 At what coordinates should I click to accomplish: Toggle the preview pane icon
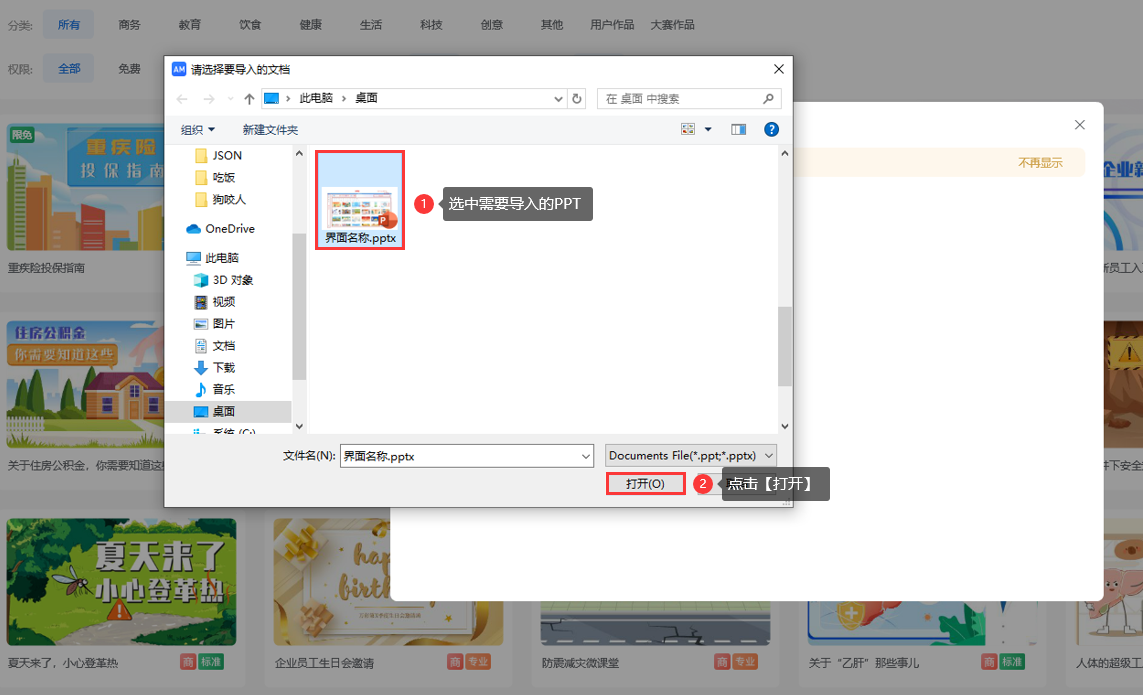(x=739, y=129)
